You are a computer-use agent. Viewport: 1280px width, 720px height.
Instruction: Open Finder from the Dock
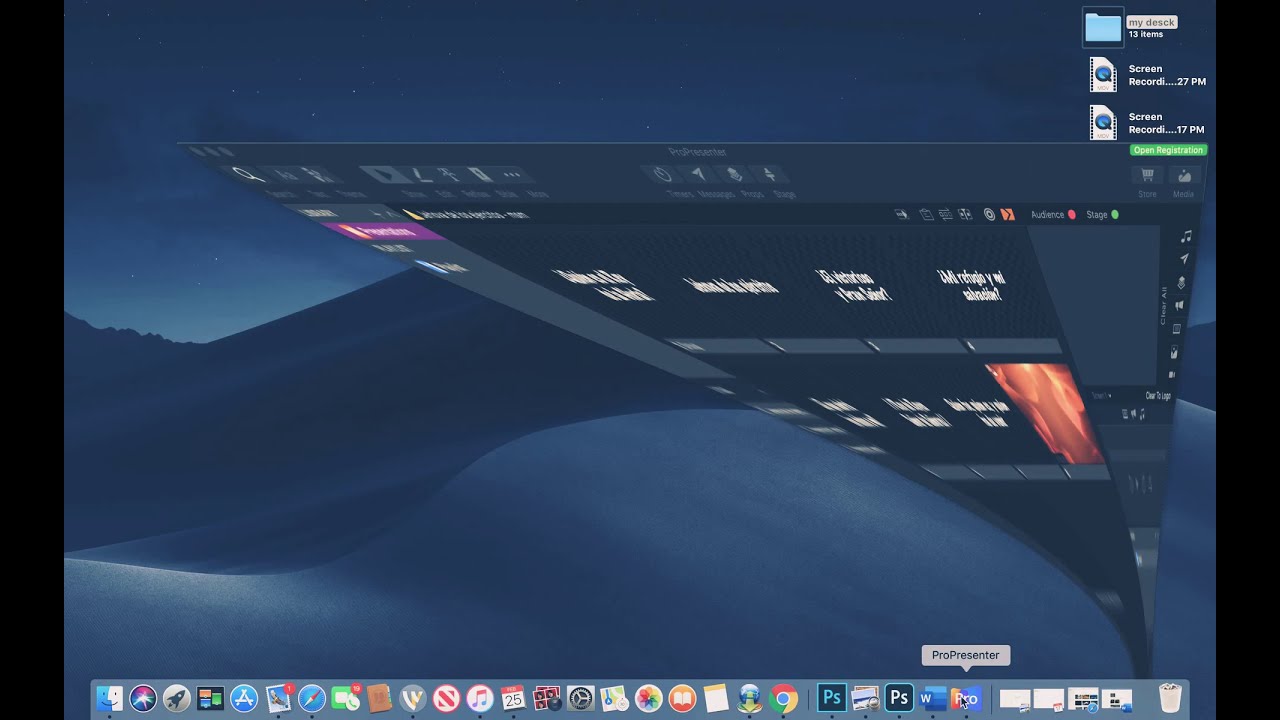click(109, 698)
